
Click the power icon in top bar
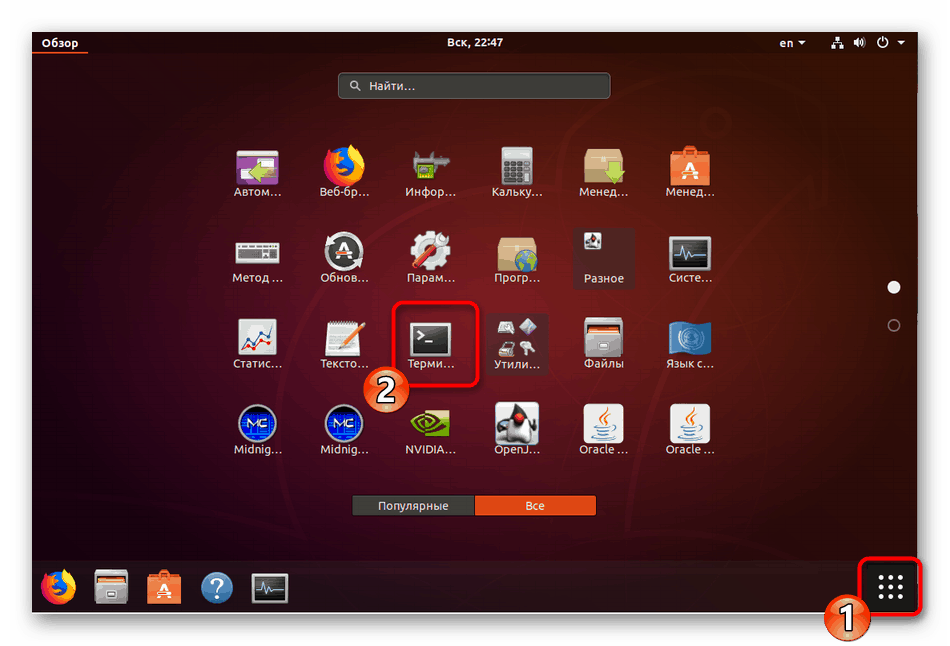click(x=883, y=42)
